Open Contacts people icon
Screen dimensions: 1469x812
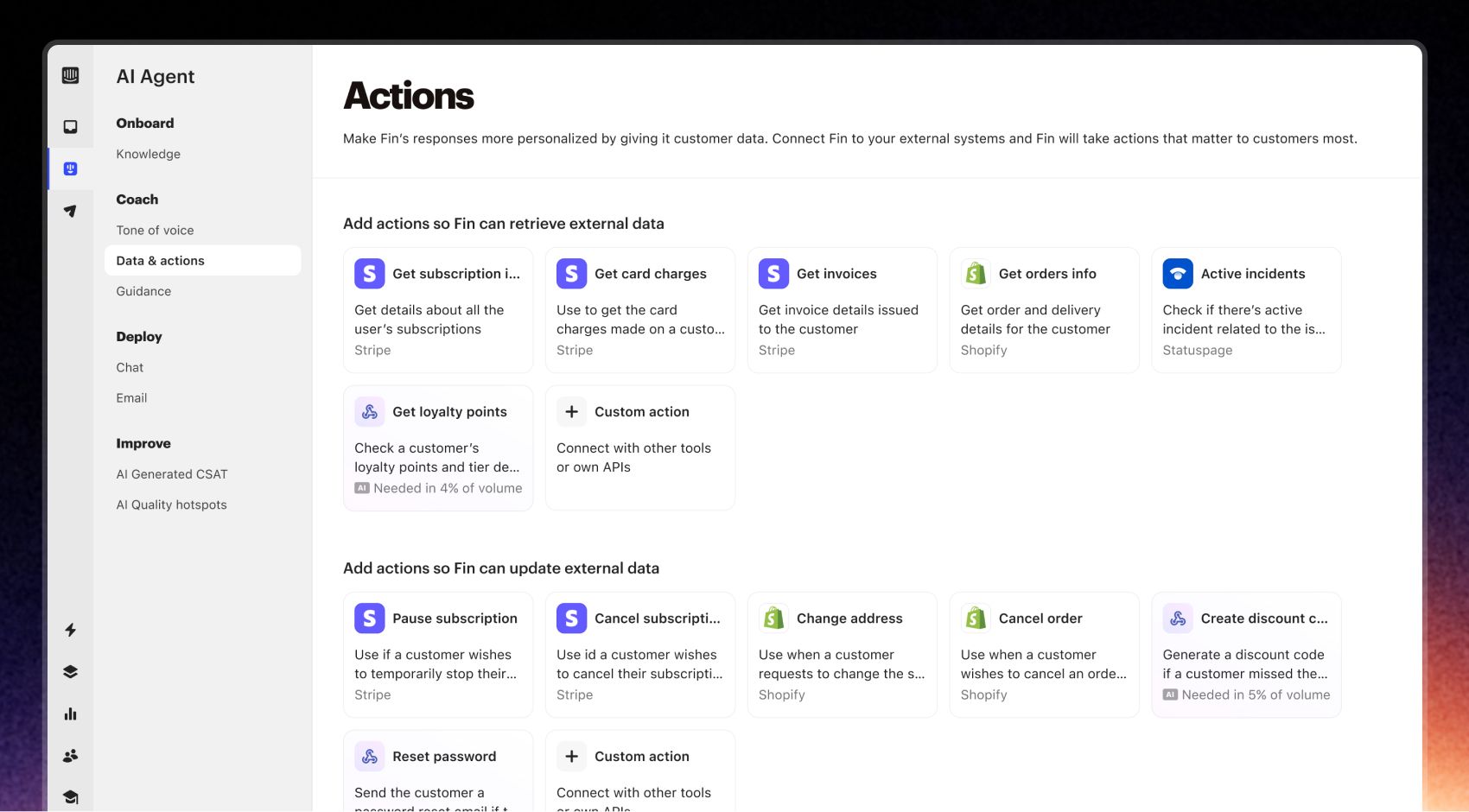(x=71, y=756)
